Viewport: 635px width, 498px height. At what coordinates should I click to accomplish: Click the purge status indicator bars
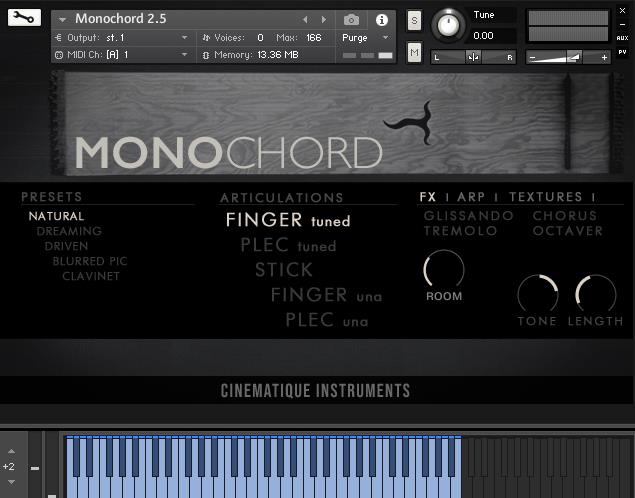[367, 55]
